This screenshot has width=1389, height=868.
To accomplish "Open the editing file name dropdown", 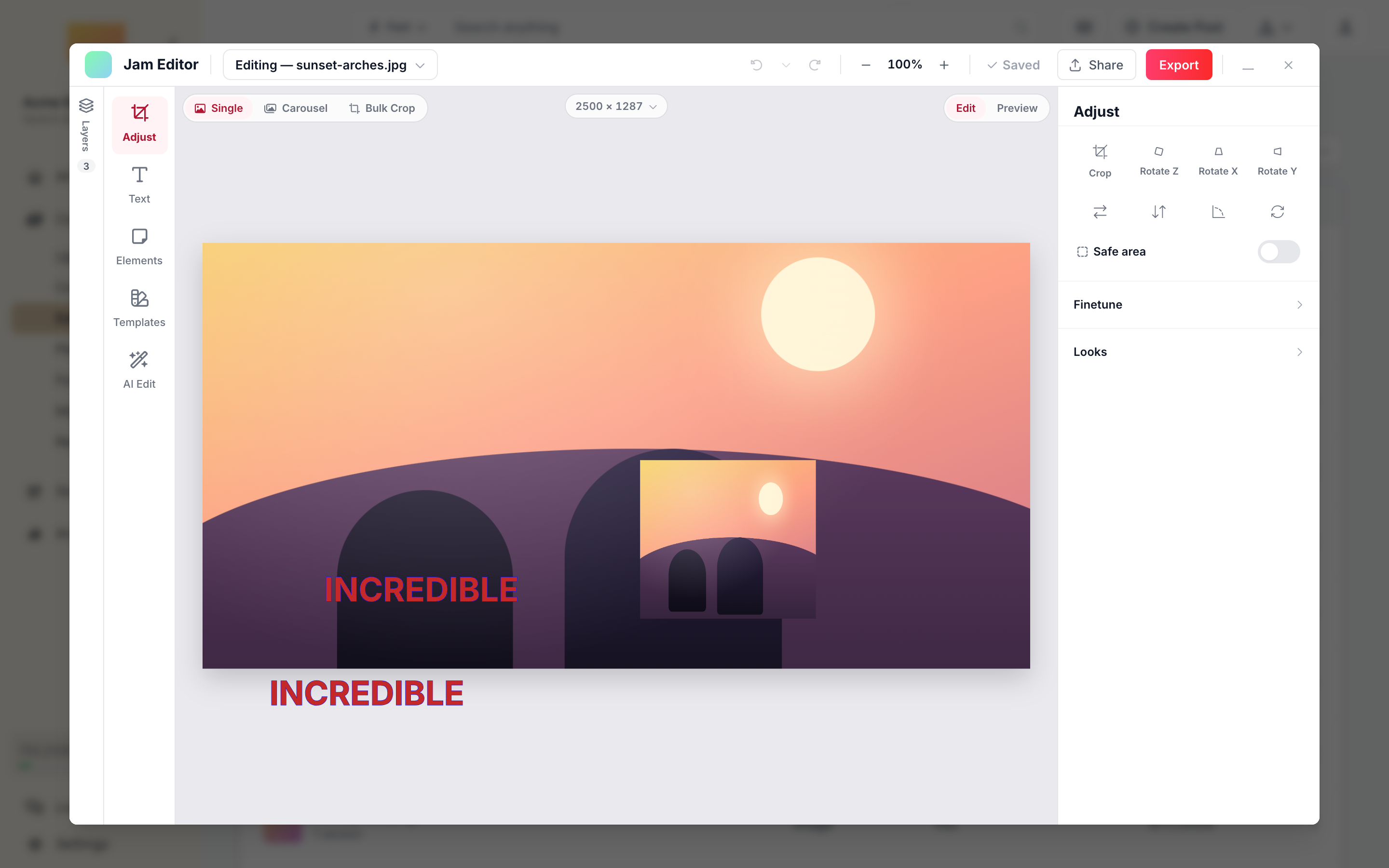I will point(330,65).
